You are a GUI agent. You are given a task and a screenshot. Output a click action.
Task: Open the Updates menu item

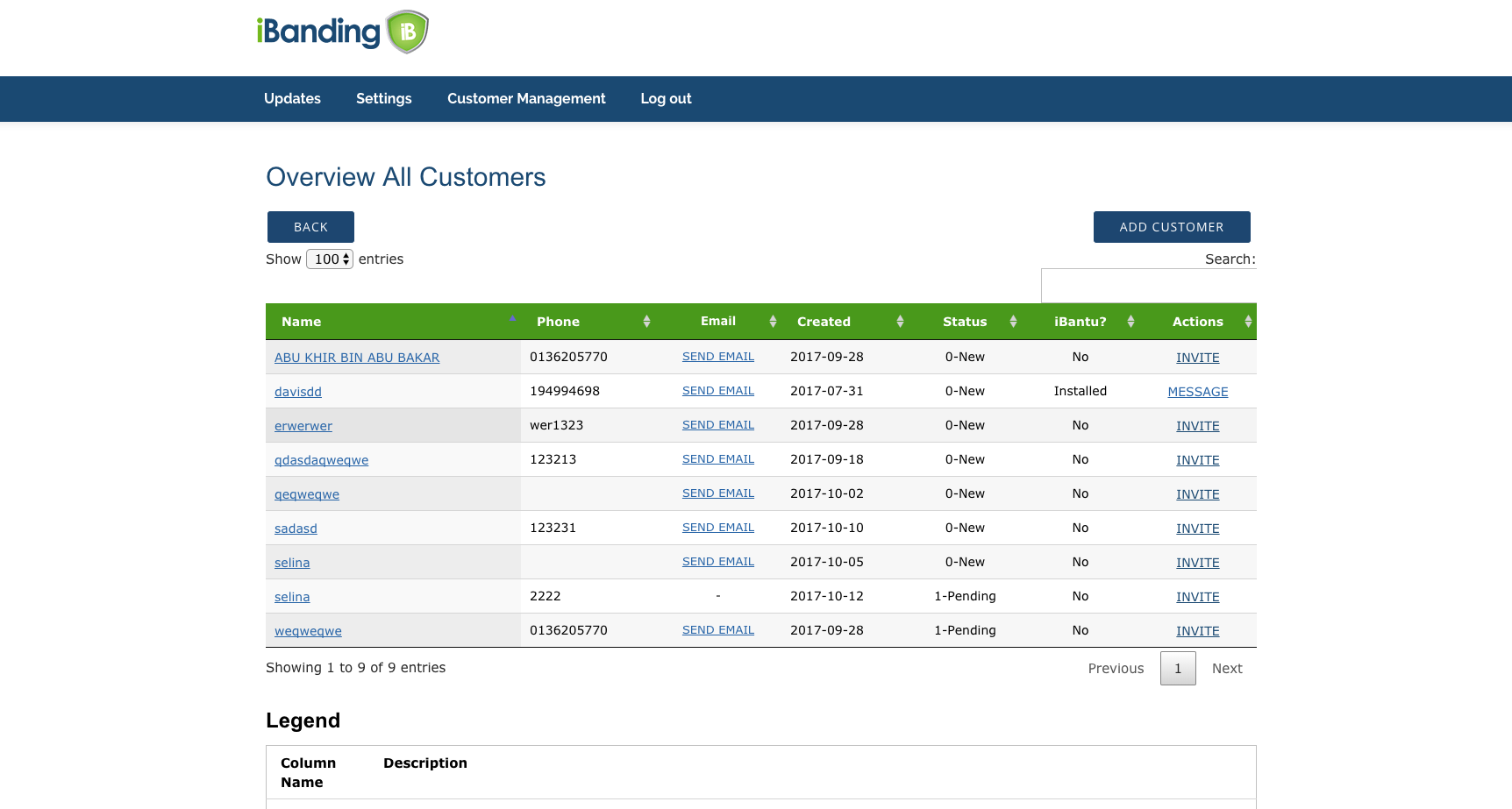[x=292, y=98]
